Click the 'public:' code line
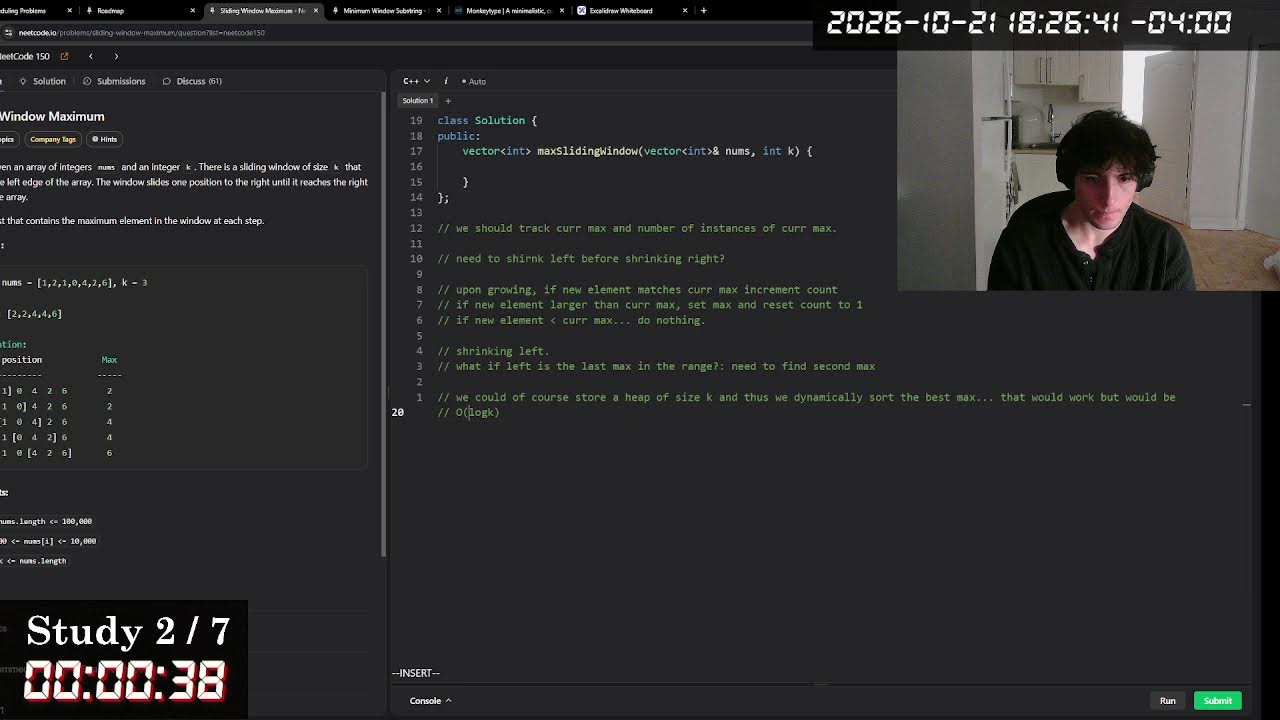The height and width of the screenshot is (720, 1280). 458,136
